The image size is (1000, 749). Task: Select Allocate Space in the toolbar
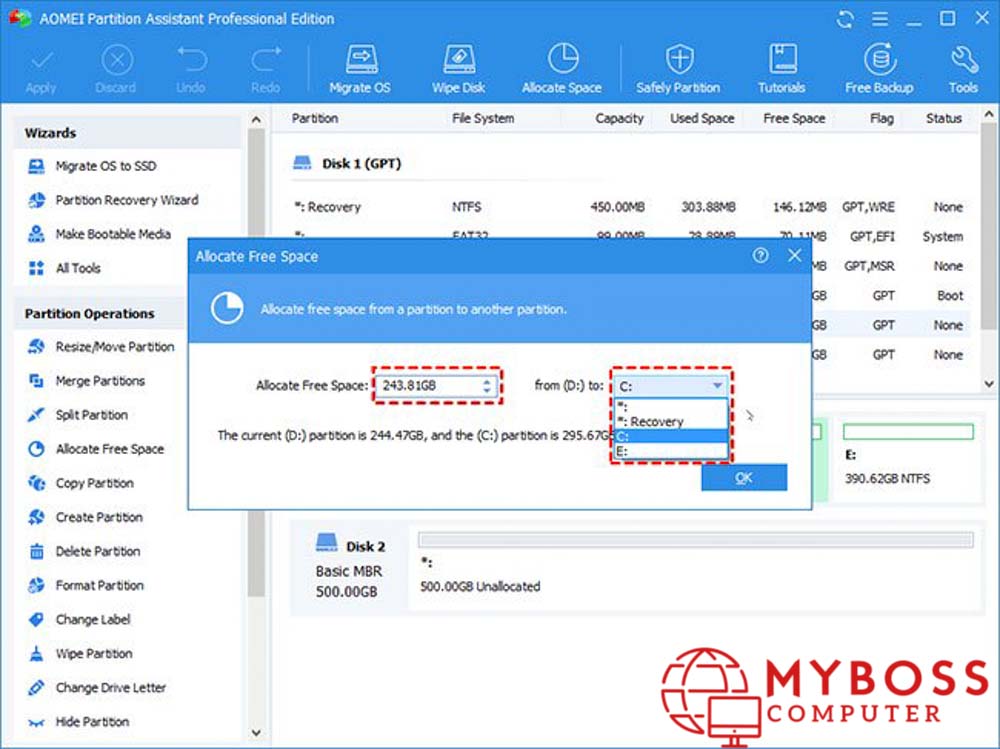[x=562, y=68]
